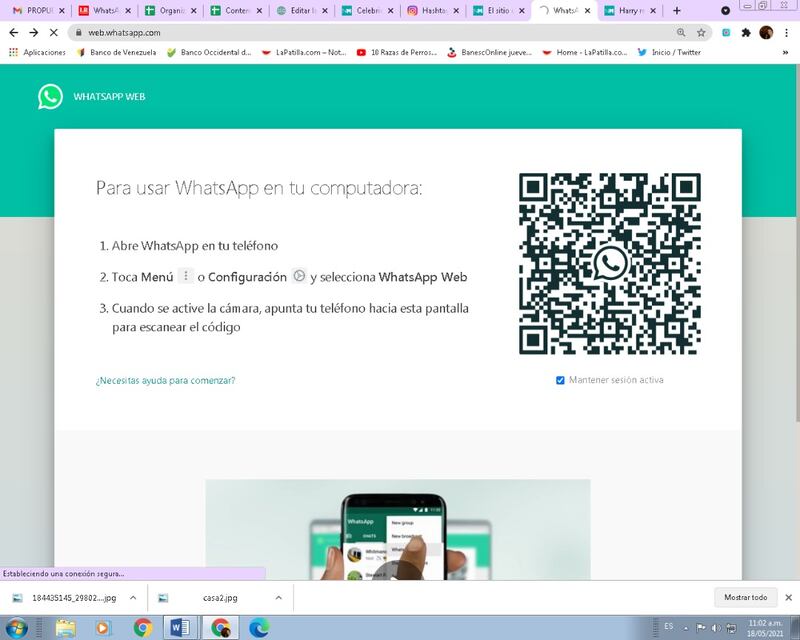Close the Instagram Hashta tab

pos(456,10)
